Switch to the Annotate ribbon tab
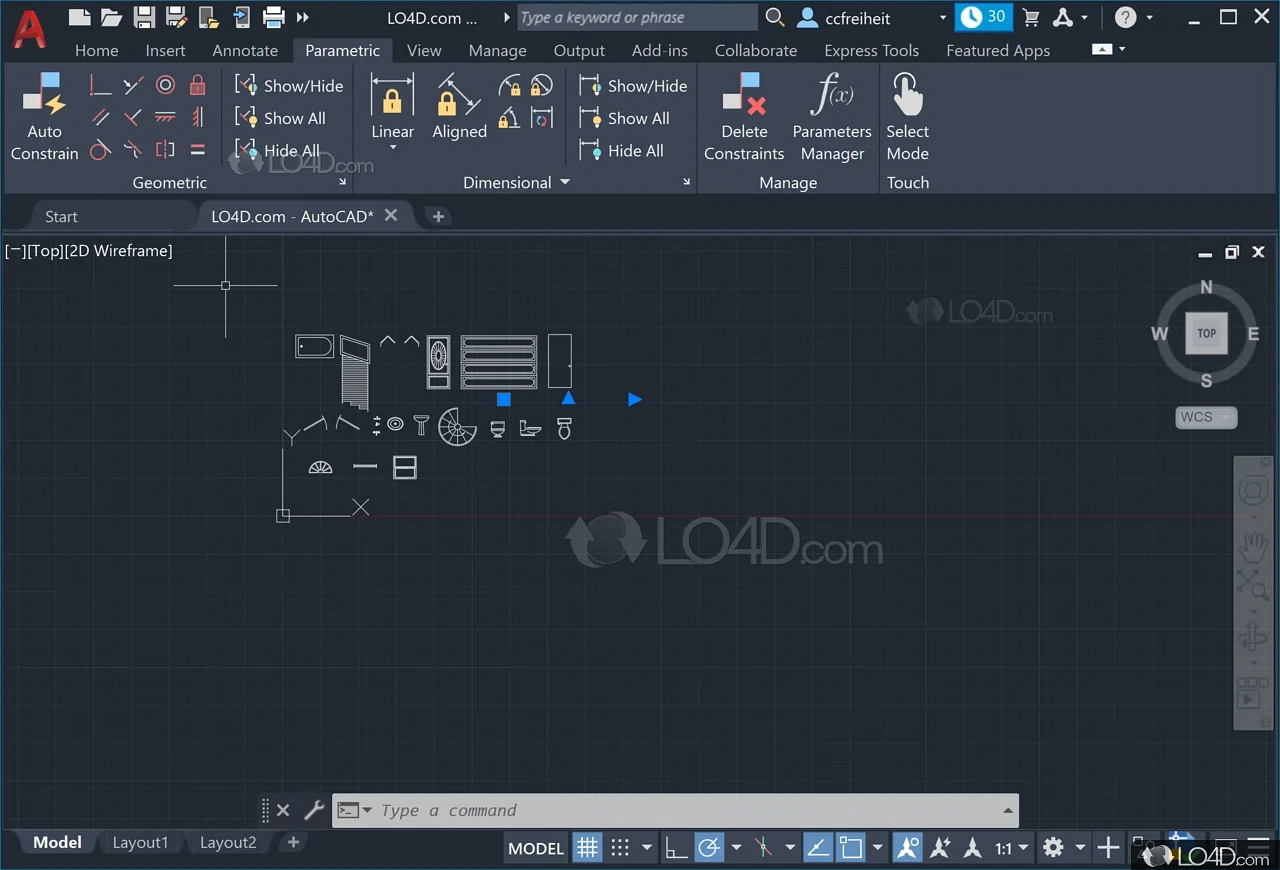Viewport: 1280px width, 870px height. (x=245, y=50)
